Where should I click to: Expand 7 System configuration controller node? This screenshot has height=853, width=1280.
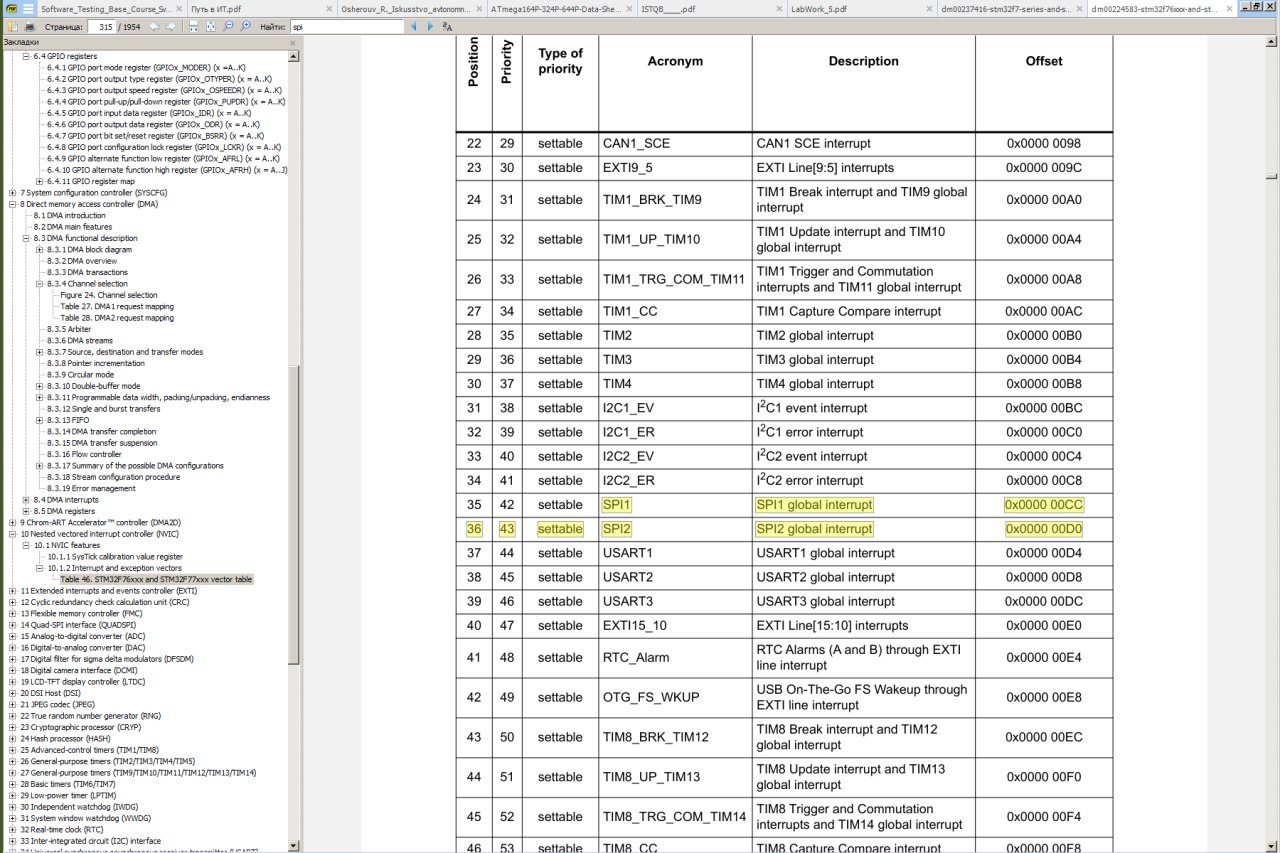tap(12, 193)
